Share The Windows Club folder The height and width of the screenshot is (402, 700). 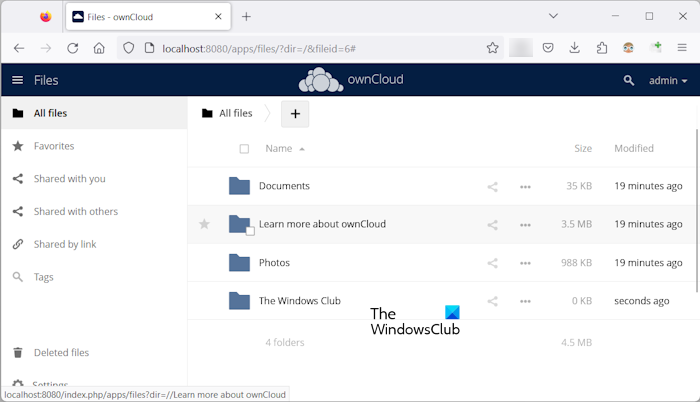pos(492,302)
